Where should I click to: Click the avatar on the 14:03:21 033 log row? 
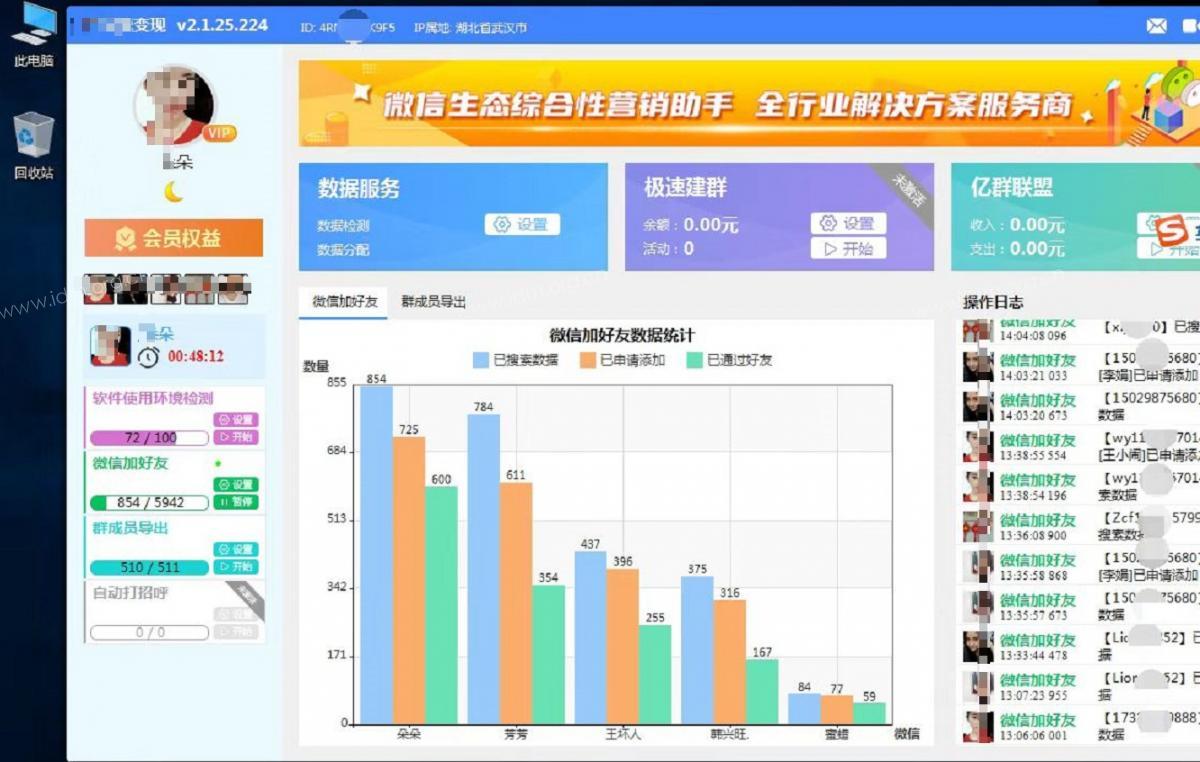(x=977, y=367)
